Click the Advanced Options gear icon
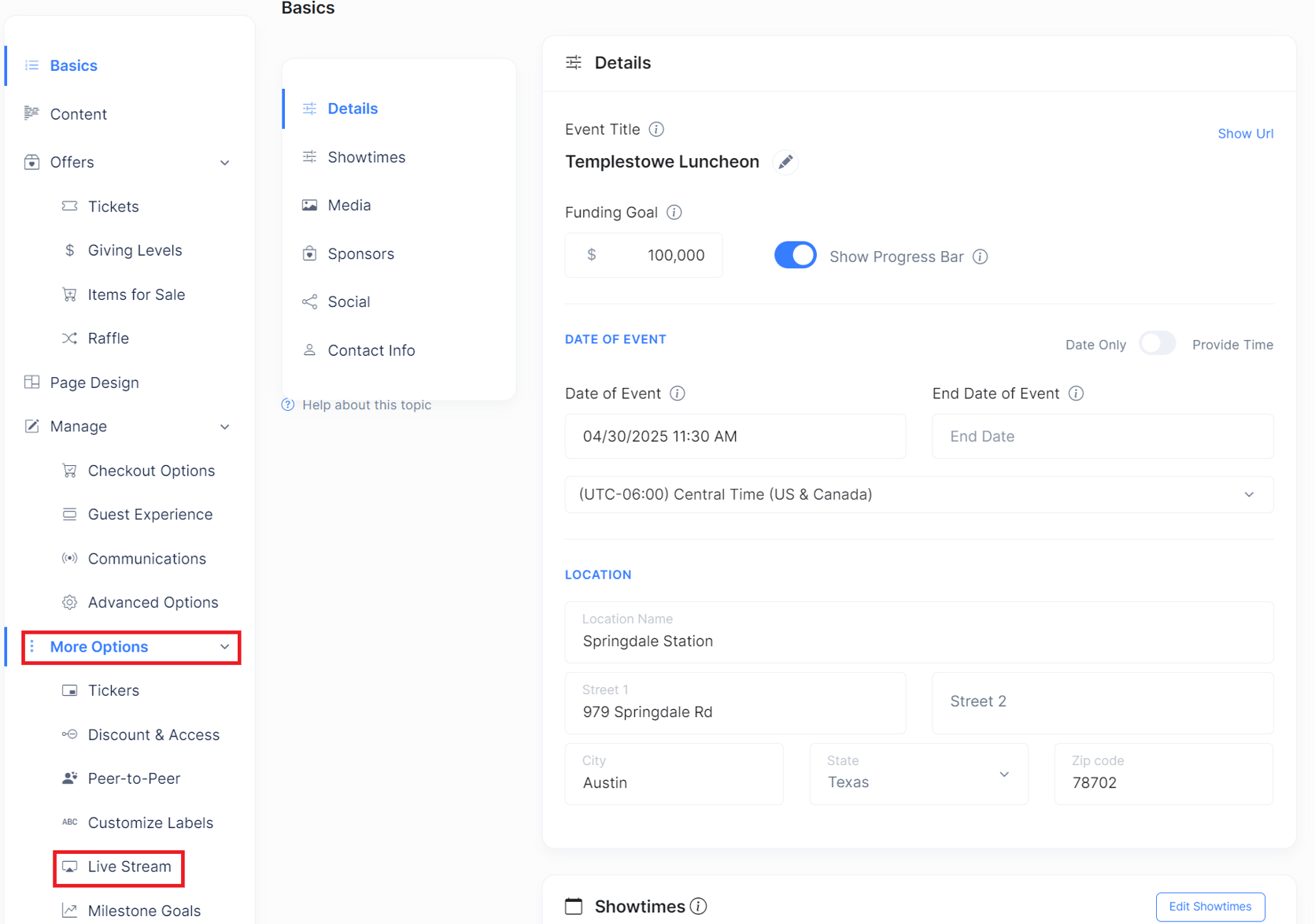Viewport: 1315px width, 924px height. point(70,602)
